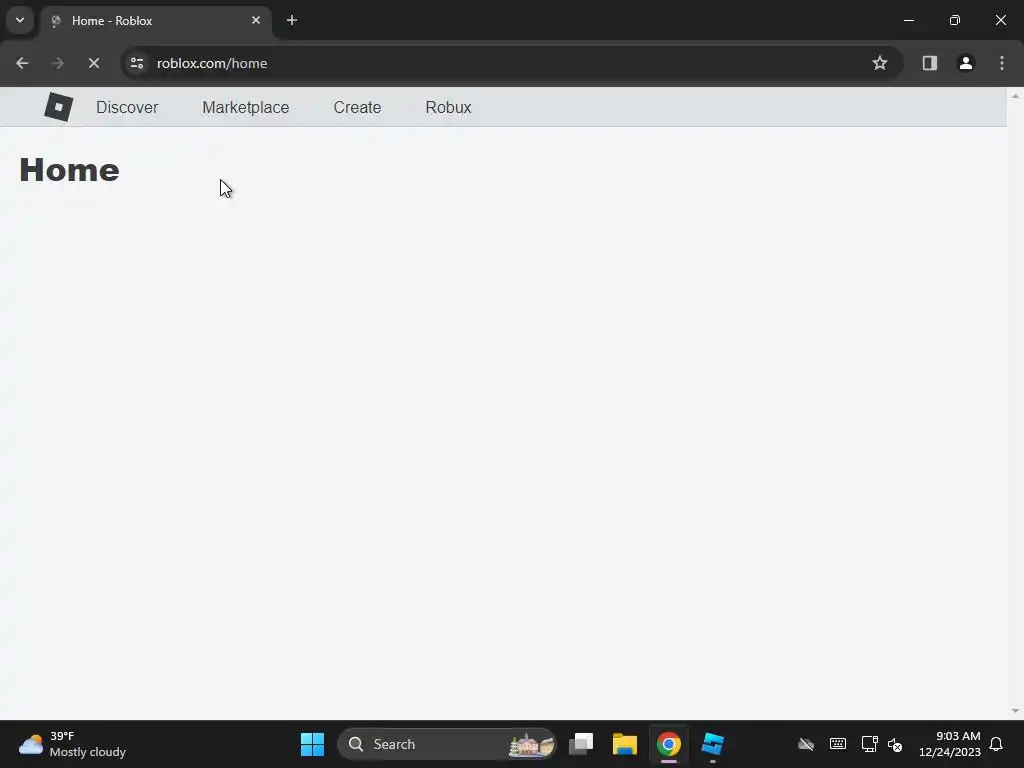The height and width of the screenshot is (768, 1024).
Task: Select the Home - Roblox tab
Action: coord(155,21)
